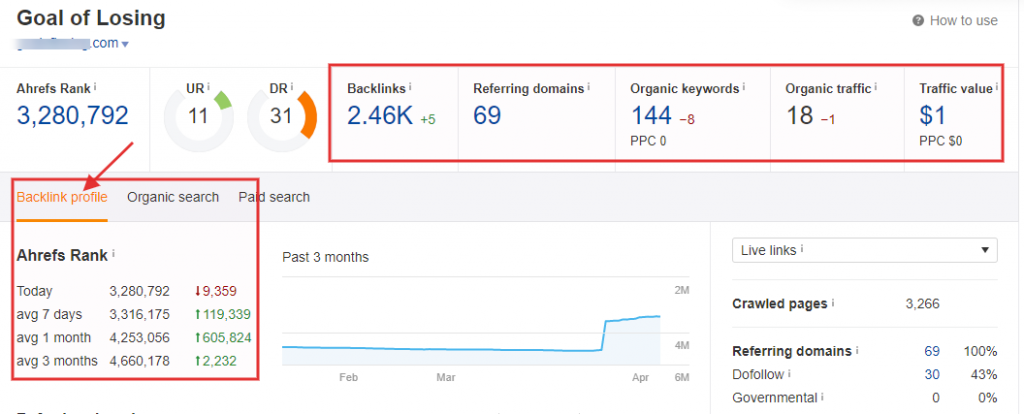Click the avg 1 month change 605,824
The height and width of the screenshot is (414, 1024).
pos(222,338)
